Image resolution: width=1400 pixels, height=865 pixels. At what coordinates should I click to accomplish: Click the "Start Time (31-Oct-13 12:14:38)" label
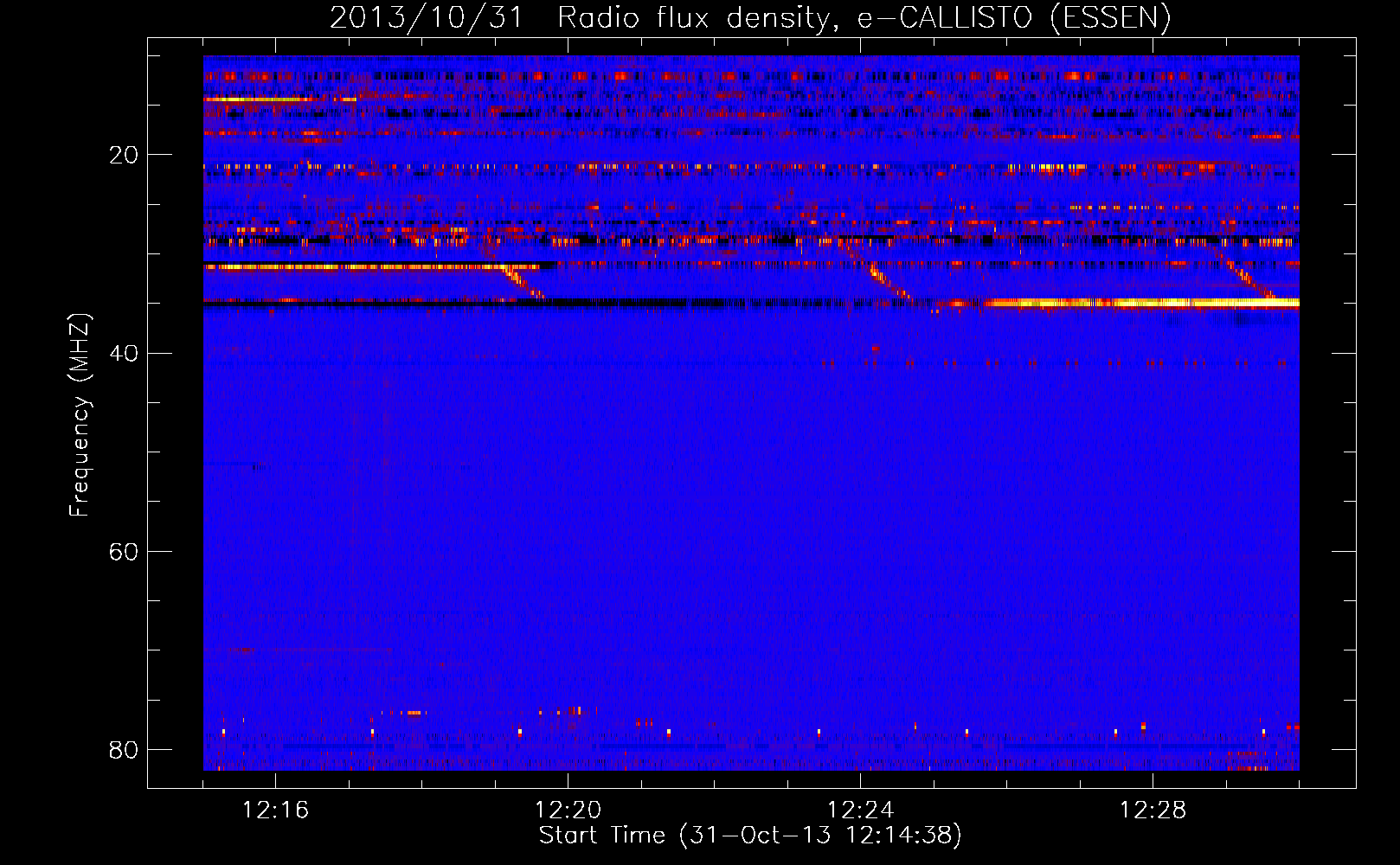tap(750, 836)
